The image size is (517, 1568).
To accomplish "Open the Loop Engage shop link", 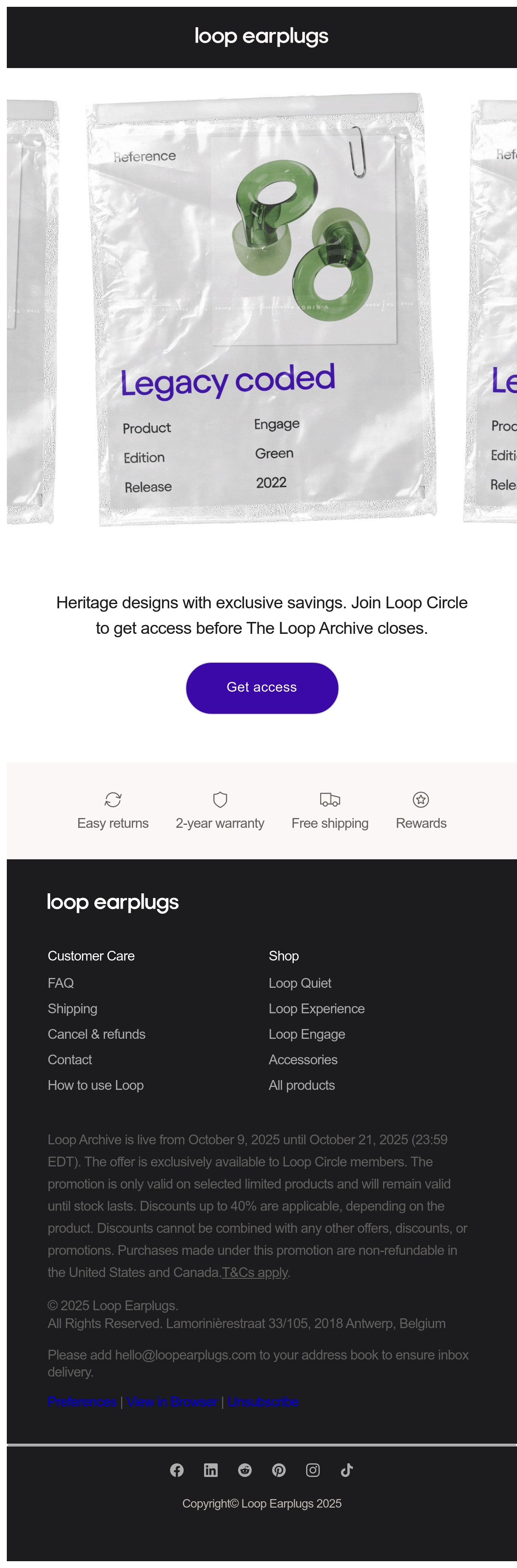I will point(307,1034).
